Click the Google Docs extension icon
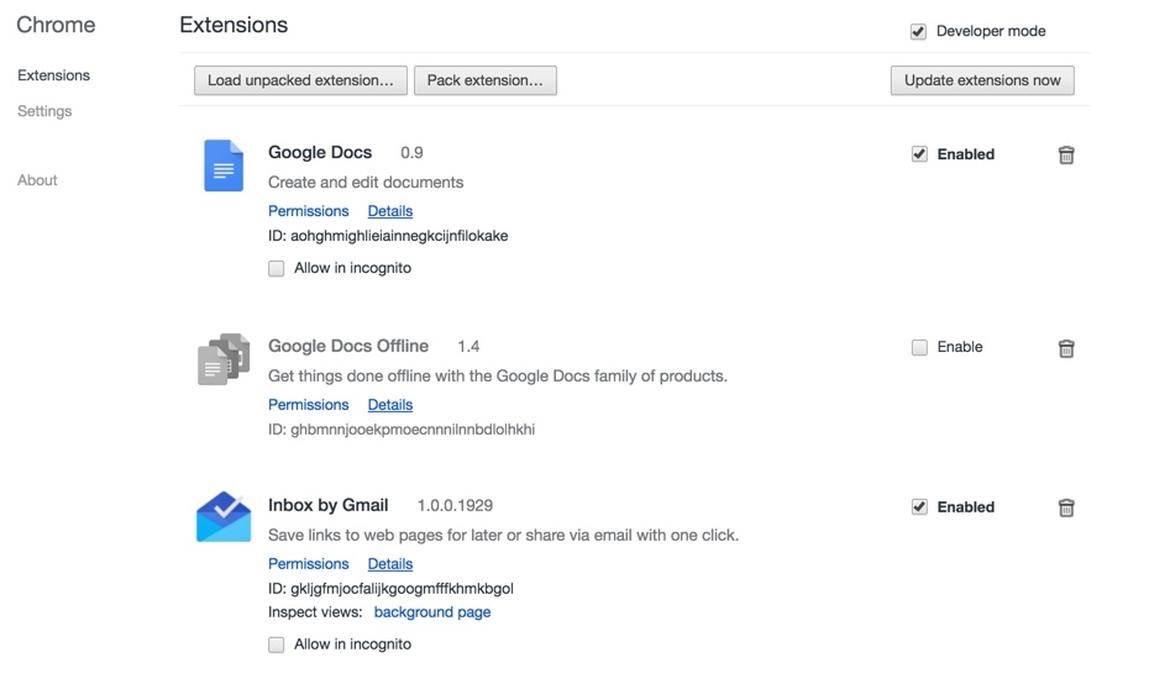This screenshot has width=1170, height=684. point(223,165)
